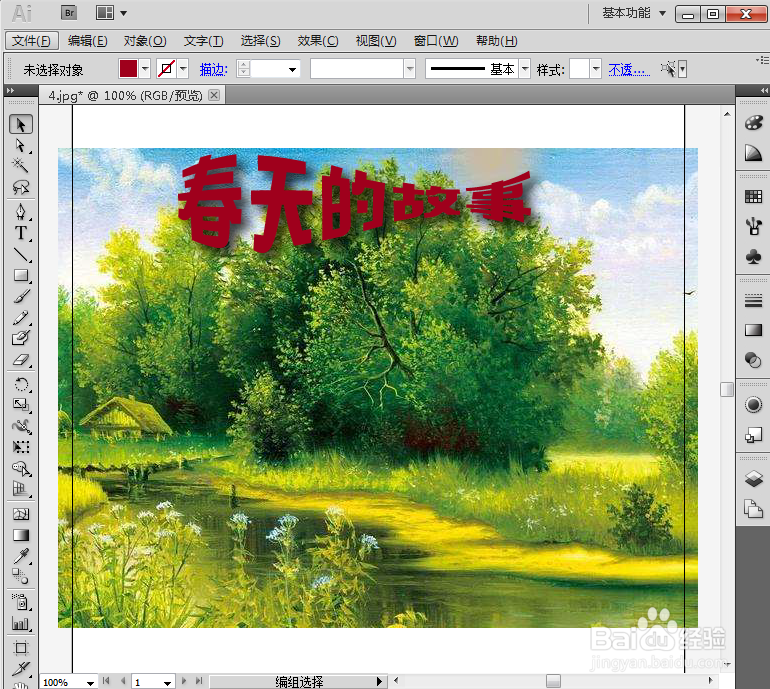770x689 pixels.
Task: Pick the Magic Wand tool
Action: [21, 165]
